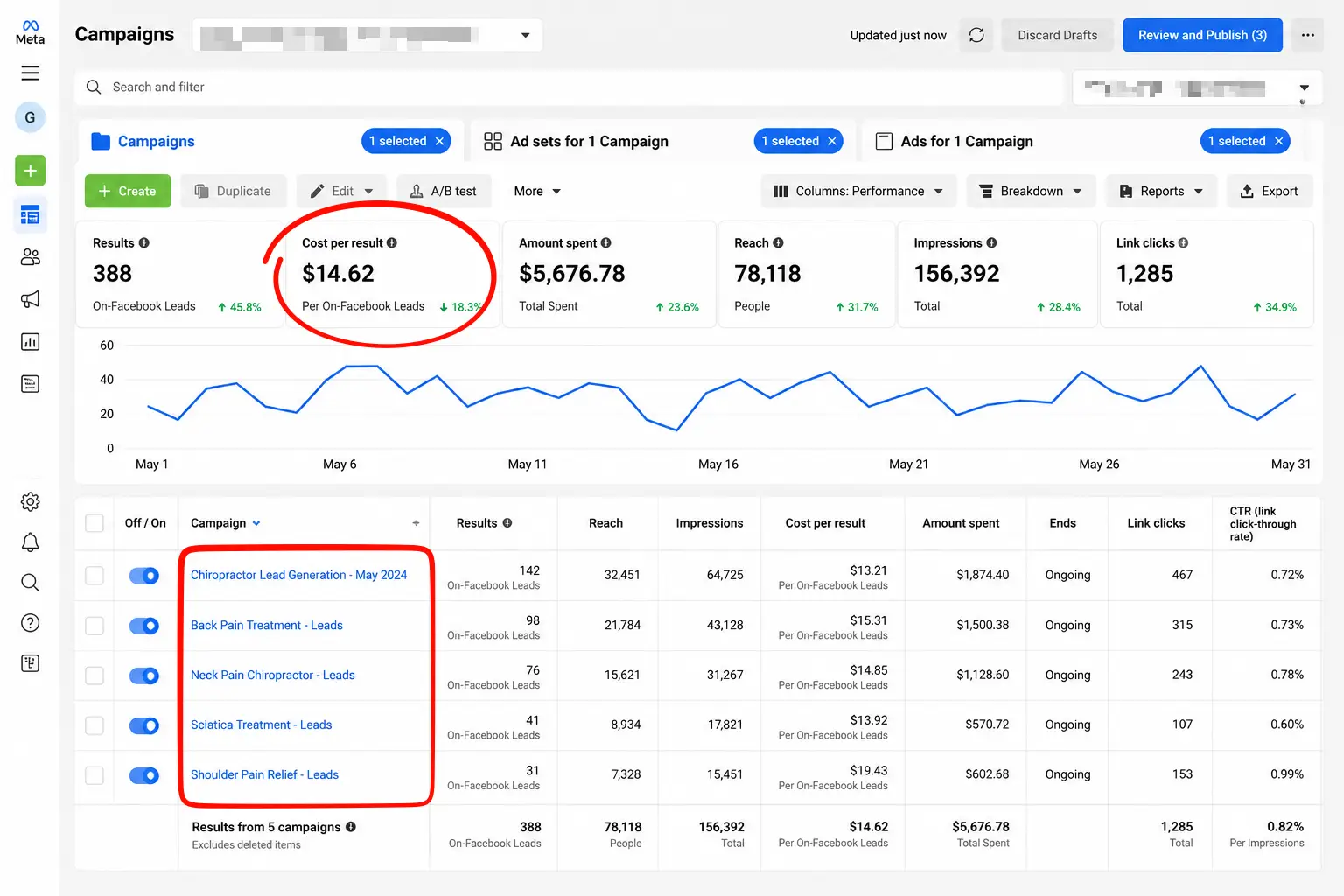Toggle off Sciatica Treatment - Leads campaign
Screen dimensions: 1344x896
click(x=144, y=725)
